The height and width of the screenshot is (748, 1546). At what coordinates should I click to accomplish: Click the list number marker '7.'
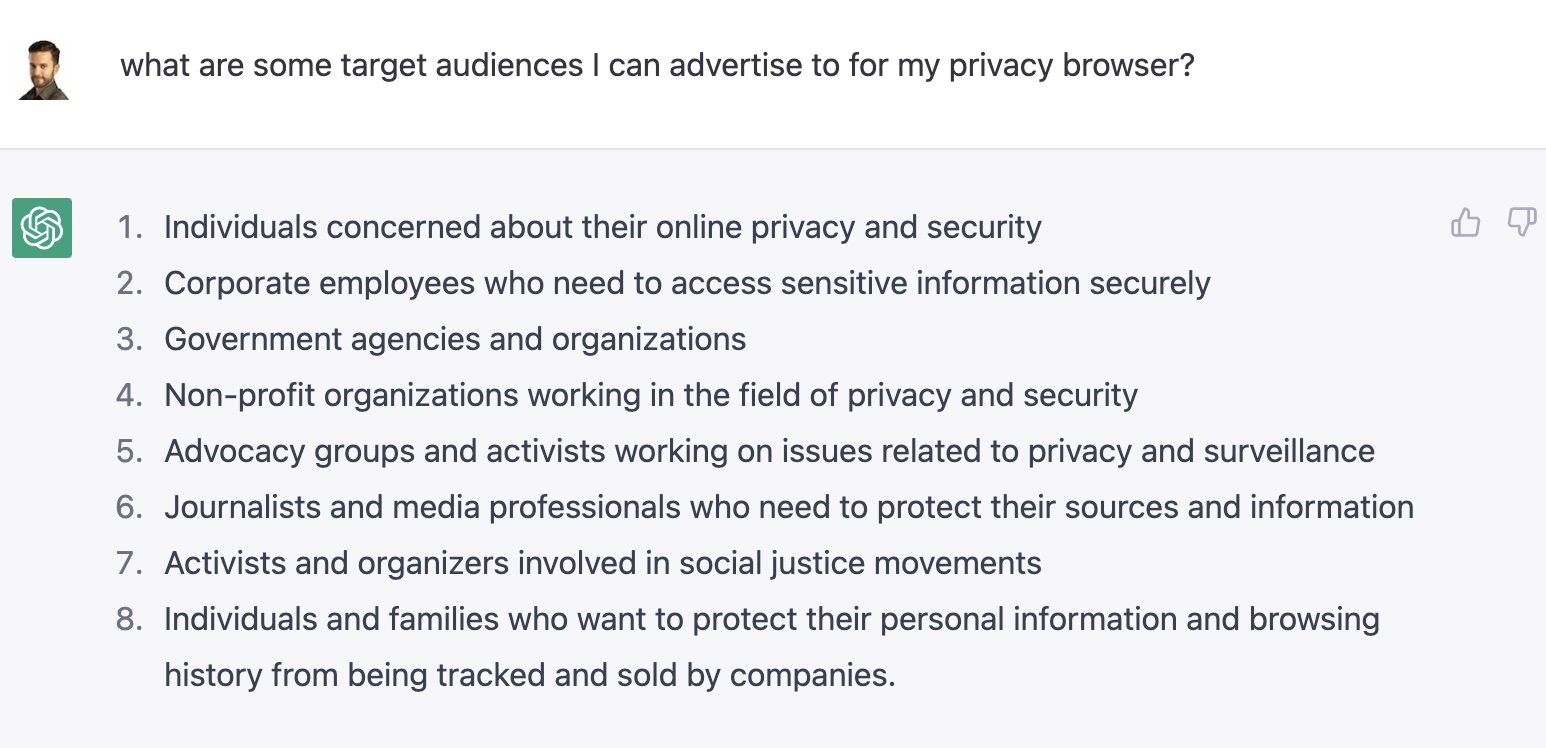pos(131,564)
